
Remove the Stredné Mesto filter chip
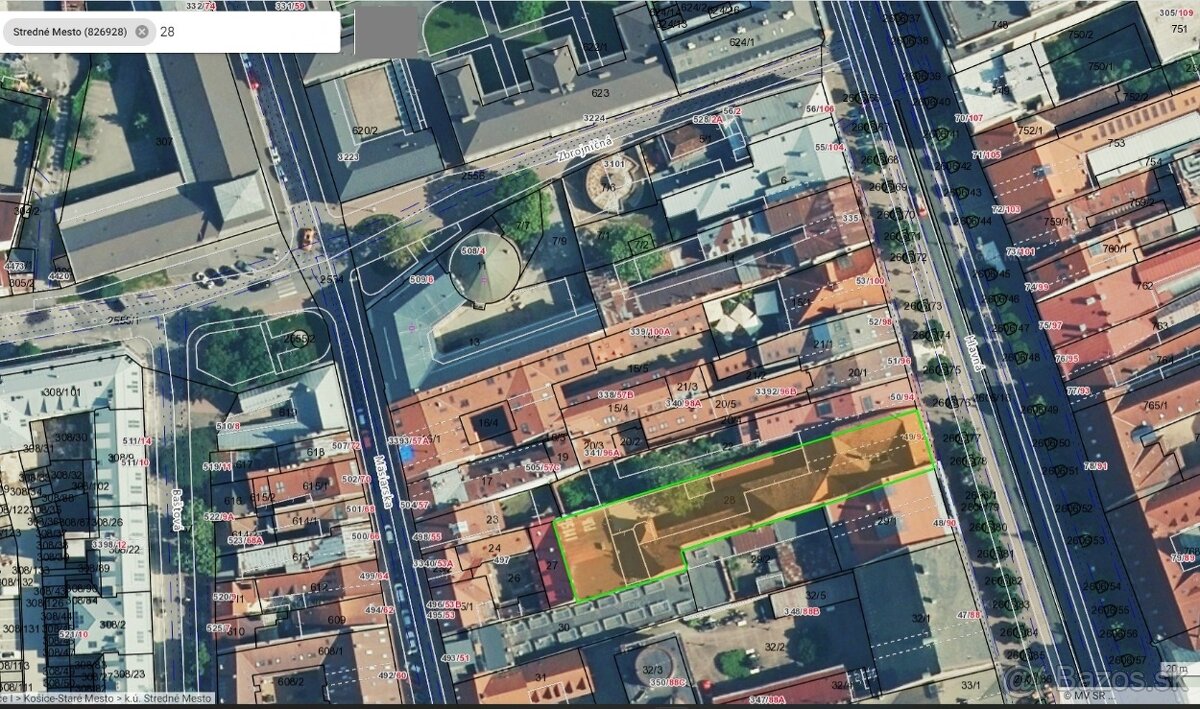coord(142,32)
